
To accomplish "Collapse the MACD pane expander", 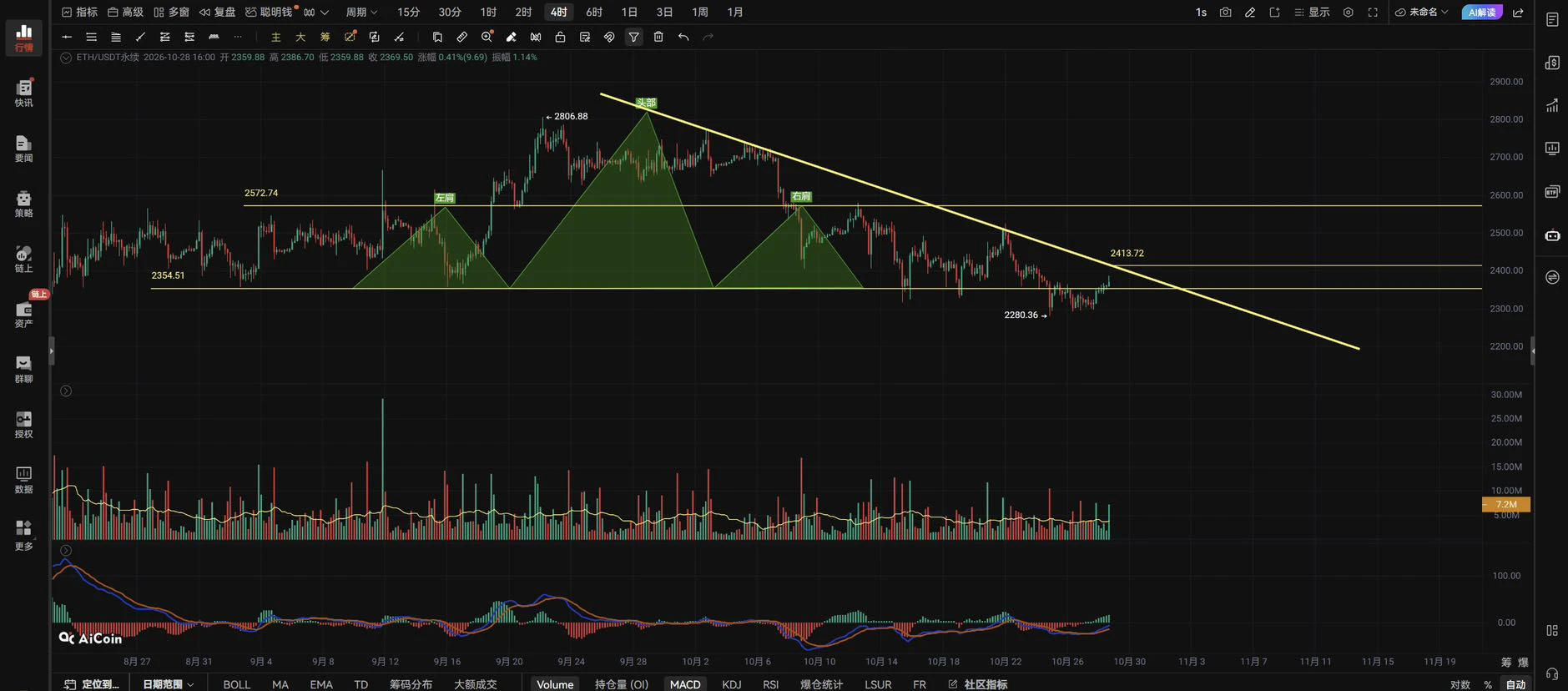I will pos(66,551).
